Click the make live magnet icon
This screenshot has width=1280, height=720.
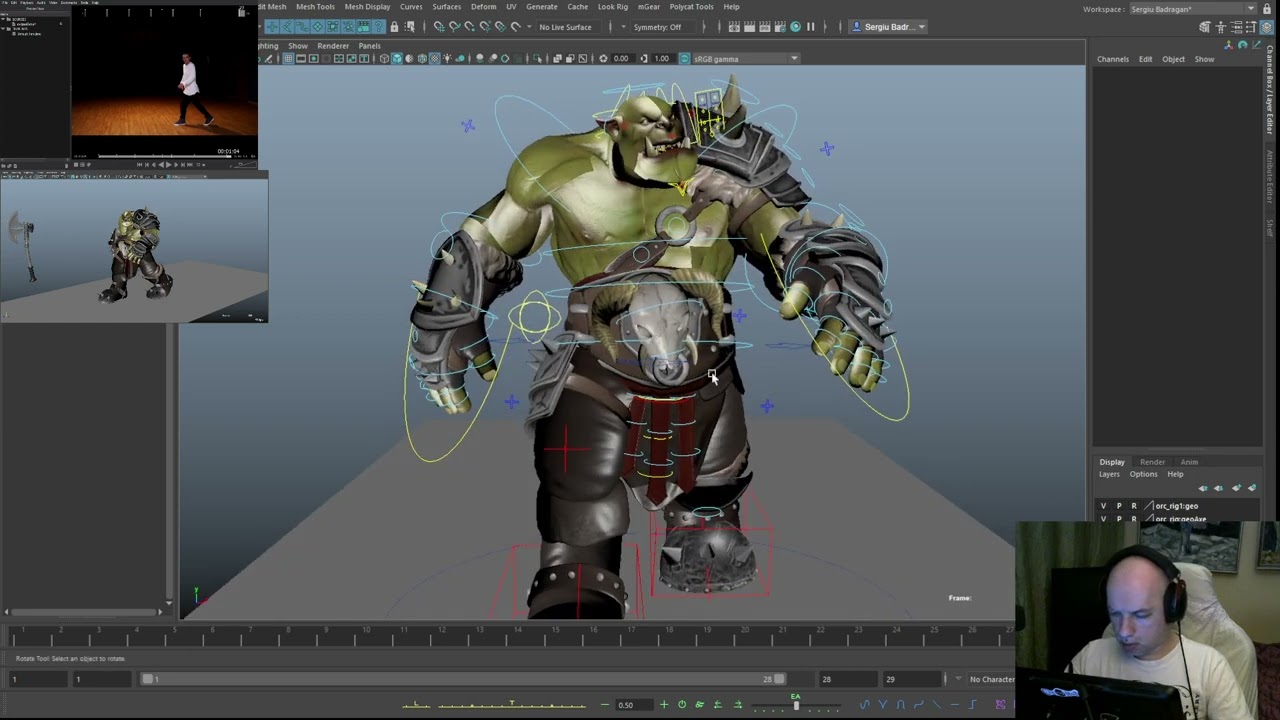(515, 27)
